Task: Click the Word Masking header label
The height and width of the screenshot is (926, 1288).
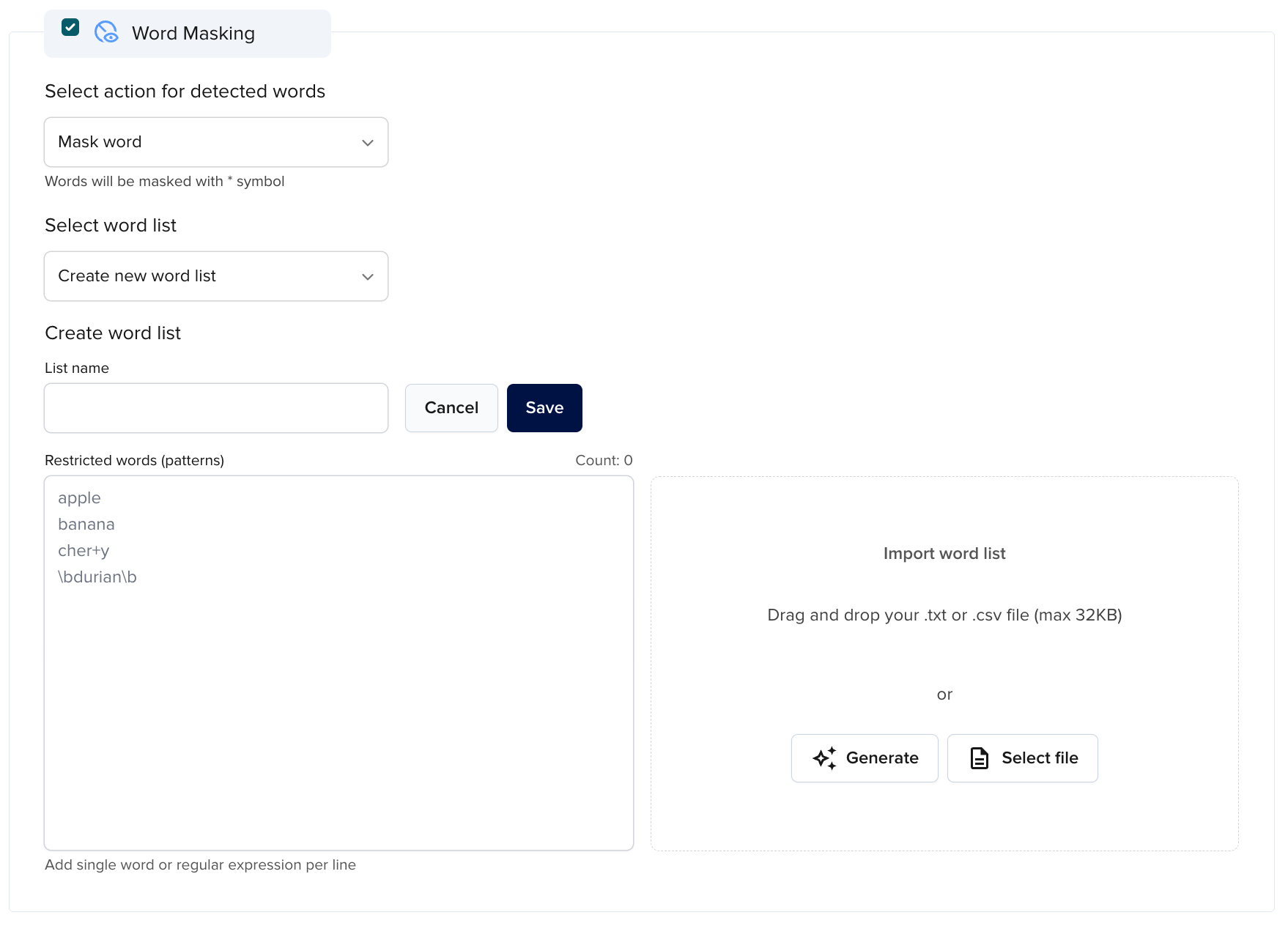Action: (x=193, y=33)
